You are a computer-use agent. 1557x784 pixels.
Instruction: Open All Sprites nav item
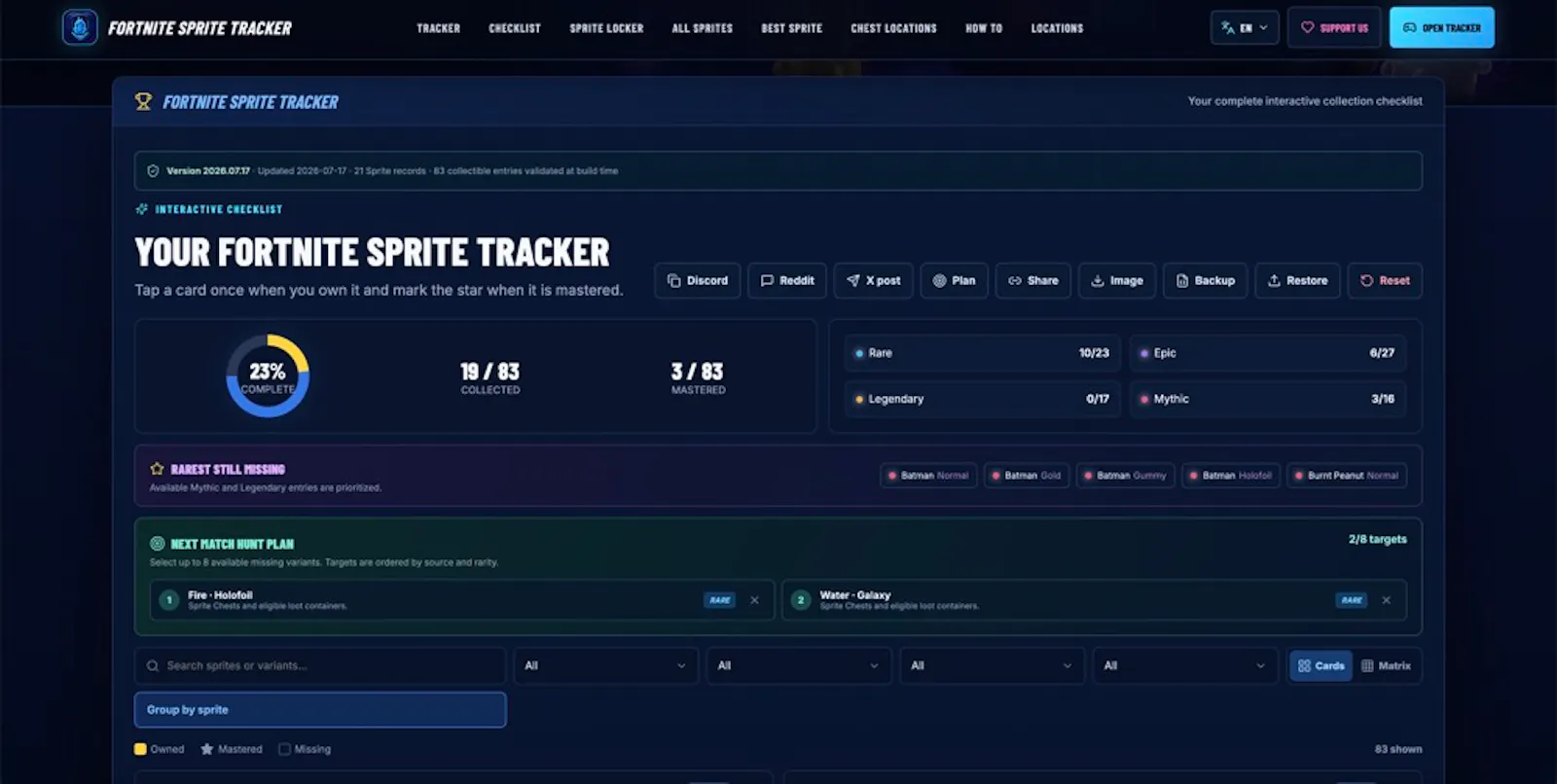coord(702,28)
